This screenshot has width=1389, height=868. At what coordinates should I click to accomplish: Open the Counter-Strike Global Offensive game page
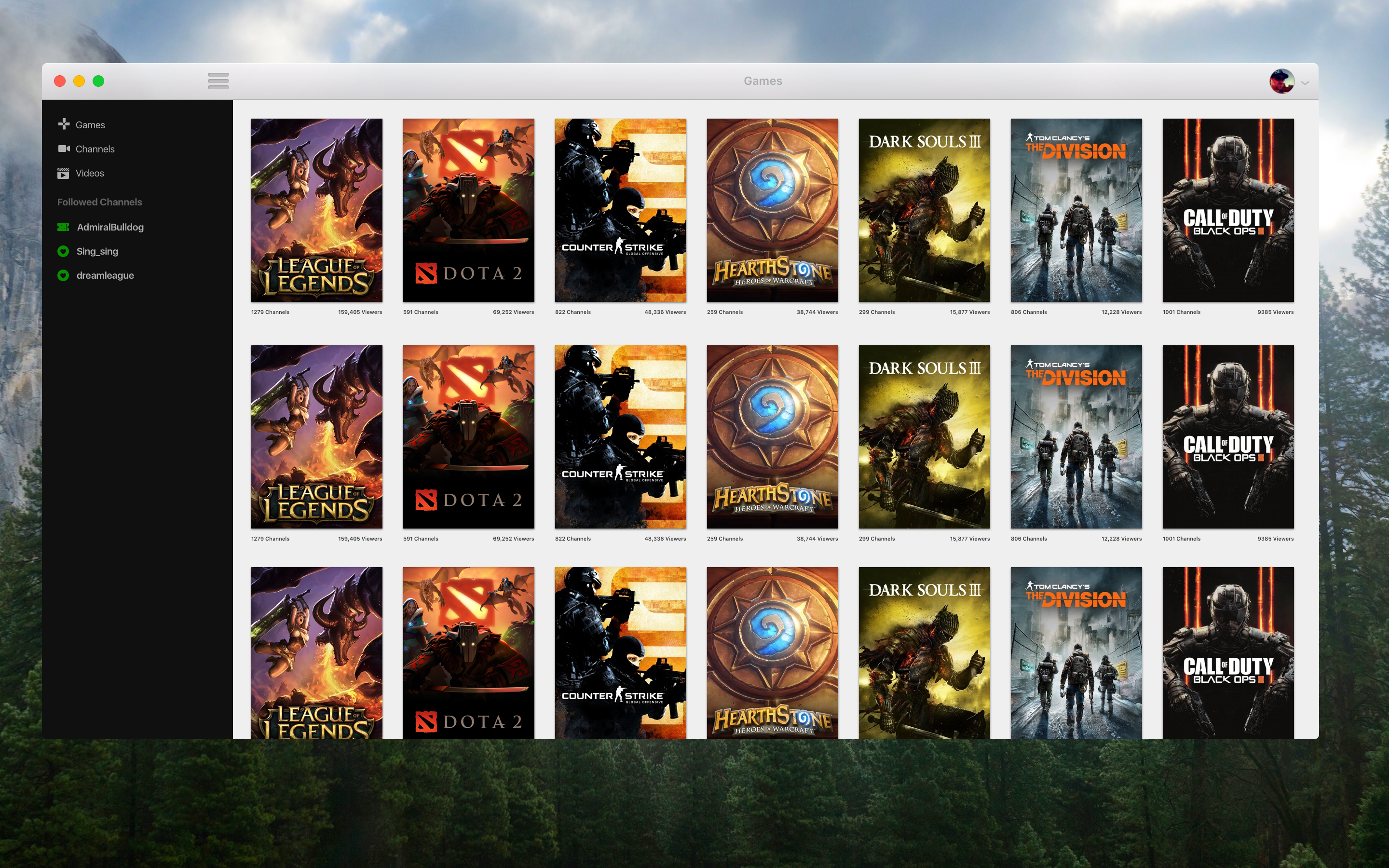(x=620, y=210)
